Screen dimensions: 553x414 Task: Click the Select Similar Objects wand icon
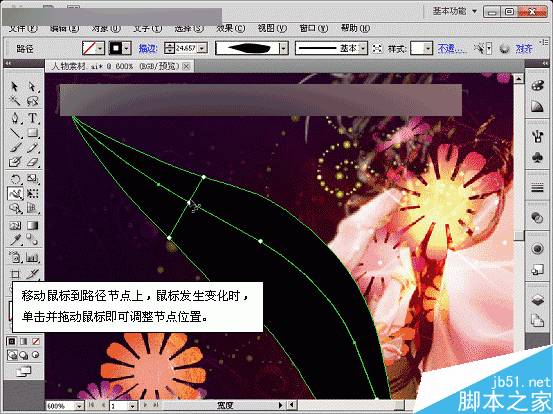click(x=479, y=48)
